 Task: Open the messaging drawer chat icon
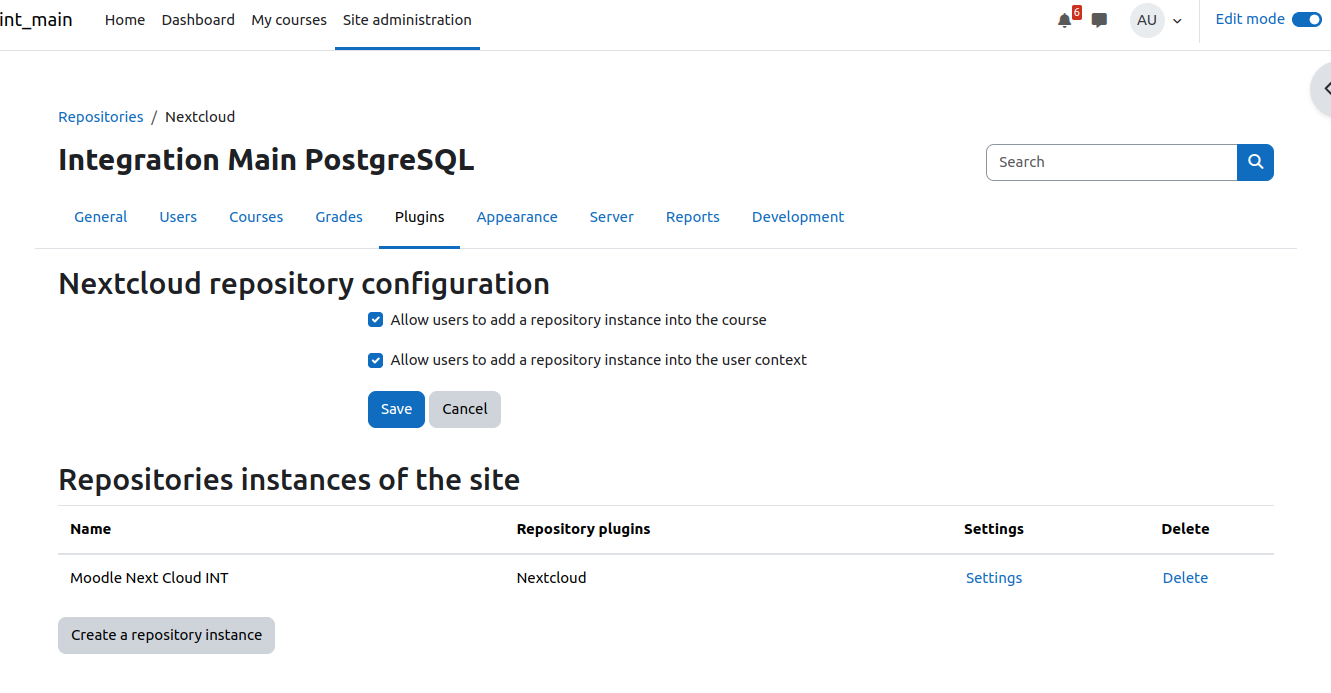[1099, 20]
